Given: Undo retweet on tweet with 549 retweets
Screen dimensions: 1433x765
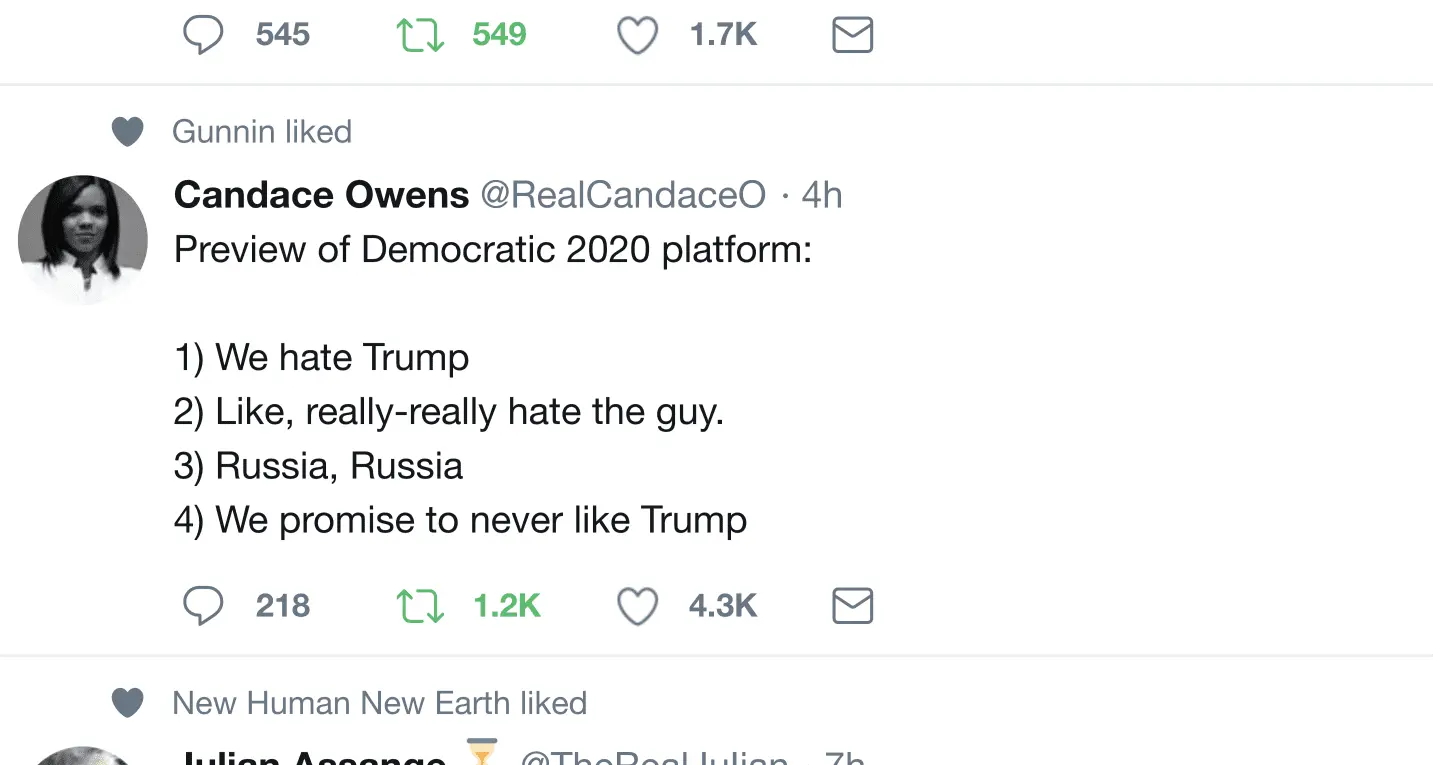Looking at the screenshot, I should click(420, 36).
